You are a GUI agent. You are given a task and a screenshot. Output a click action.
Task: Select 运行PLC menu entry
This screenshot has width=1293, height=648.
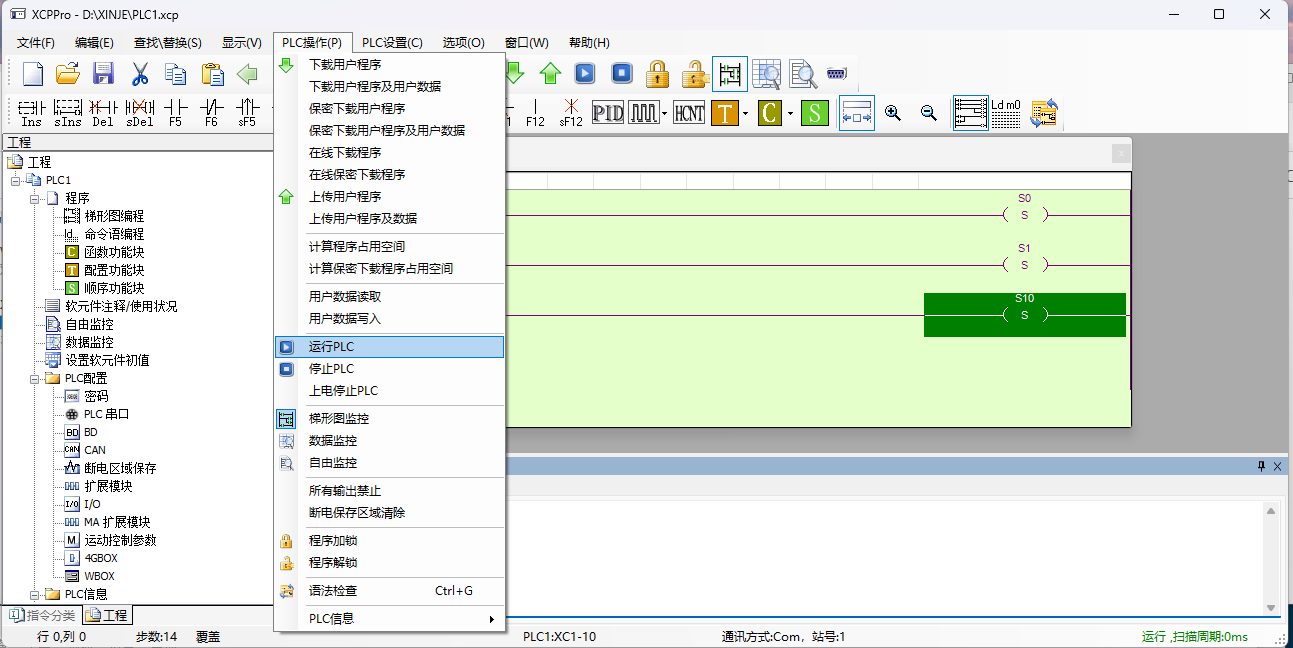389,347
